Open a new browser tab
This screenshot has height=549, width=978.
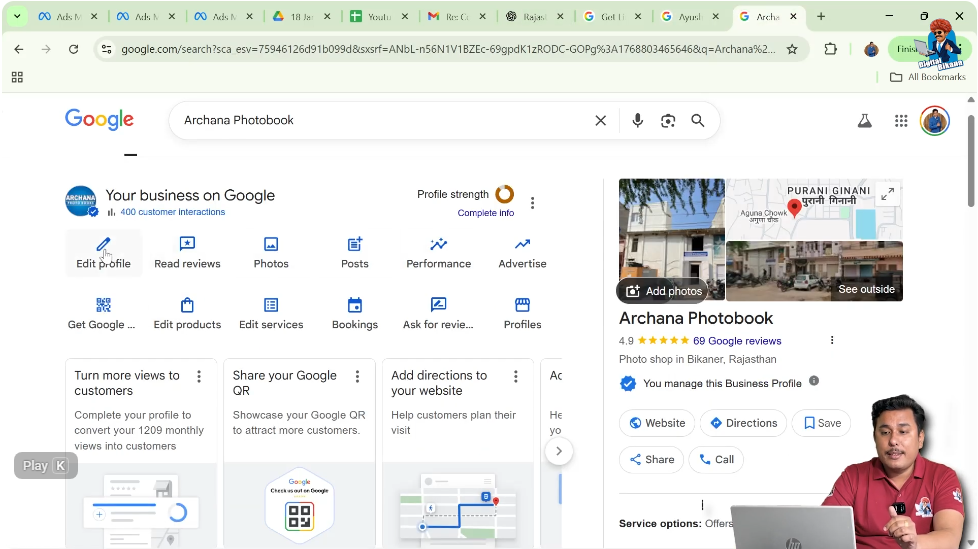pyautogui.click(x=821, y=16)
